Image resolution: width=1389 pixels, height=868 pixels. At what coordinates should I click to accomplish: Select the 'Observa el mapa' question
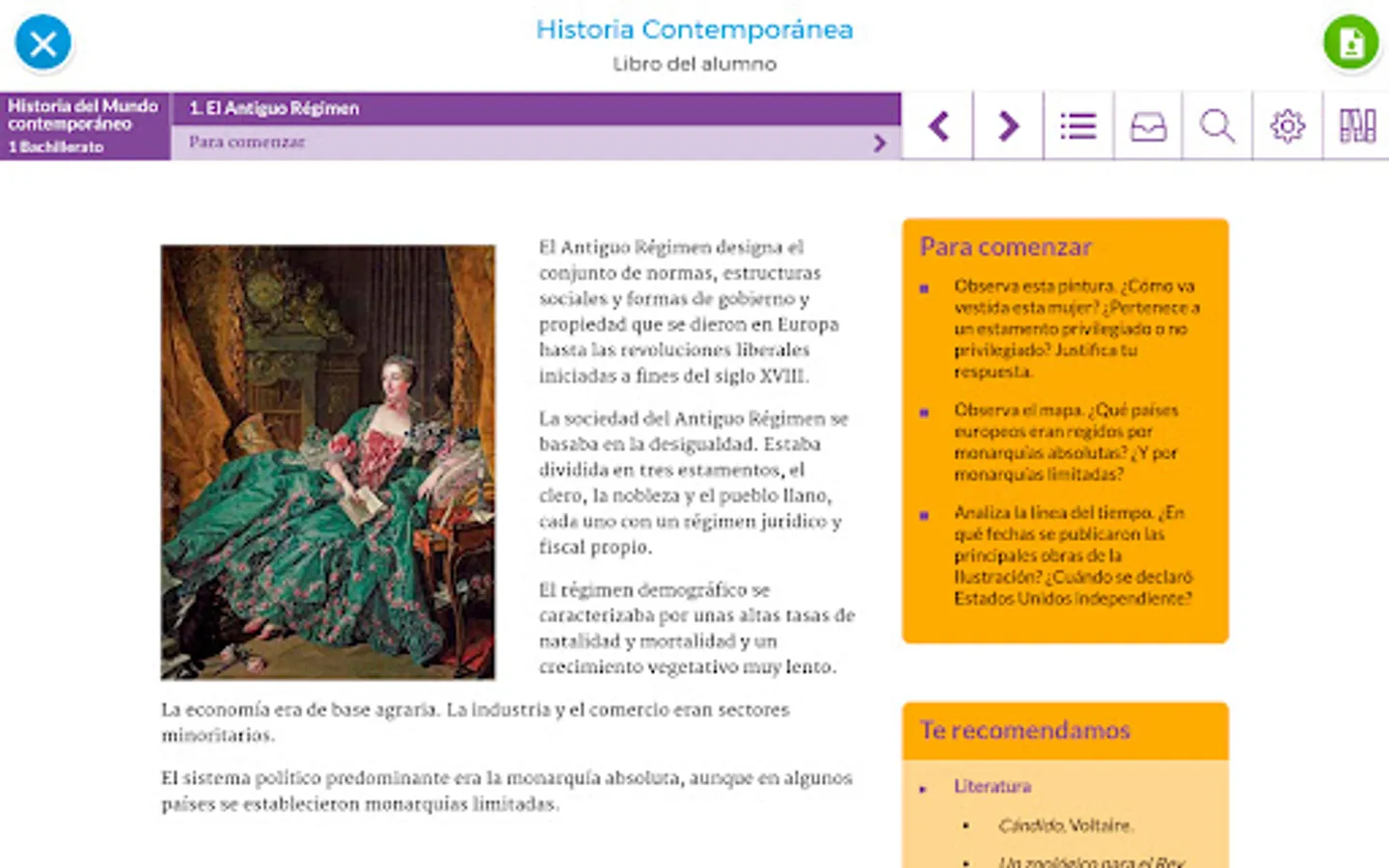[x=1067, y=442]
